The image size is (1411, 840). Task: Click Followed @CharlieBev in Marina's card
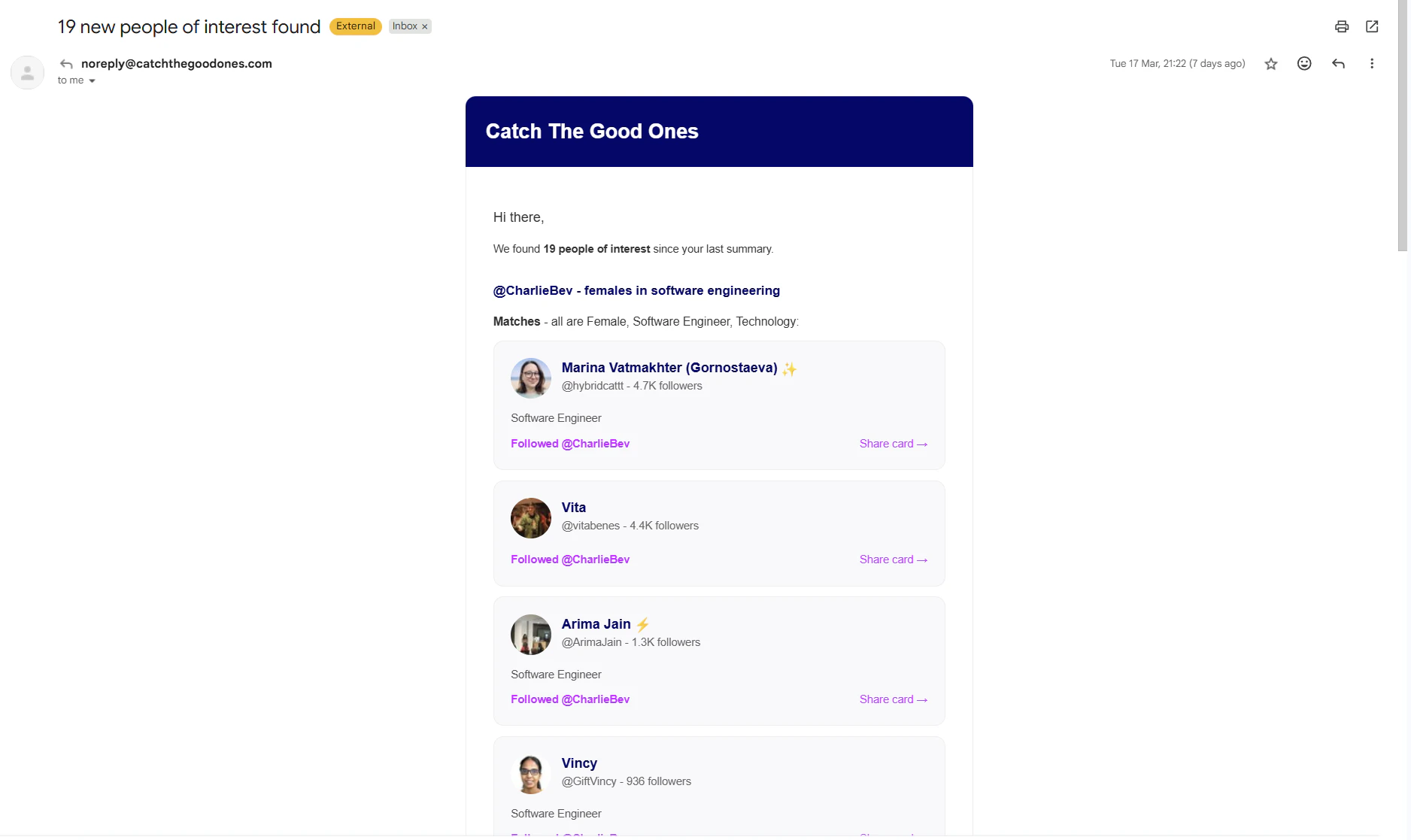click(570, 444)
